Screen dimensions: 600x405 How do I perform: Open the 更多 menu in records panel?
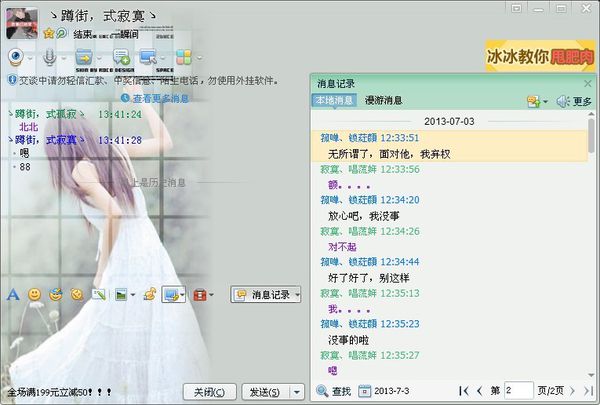pyautogui.click(x=582, y=101)
